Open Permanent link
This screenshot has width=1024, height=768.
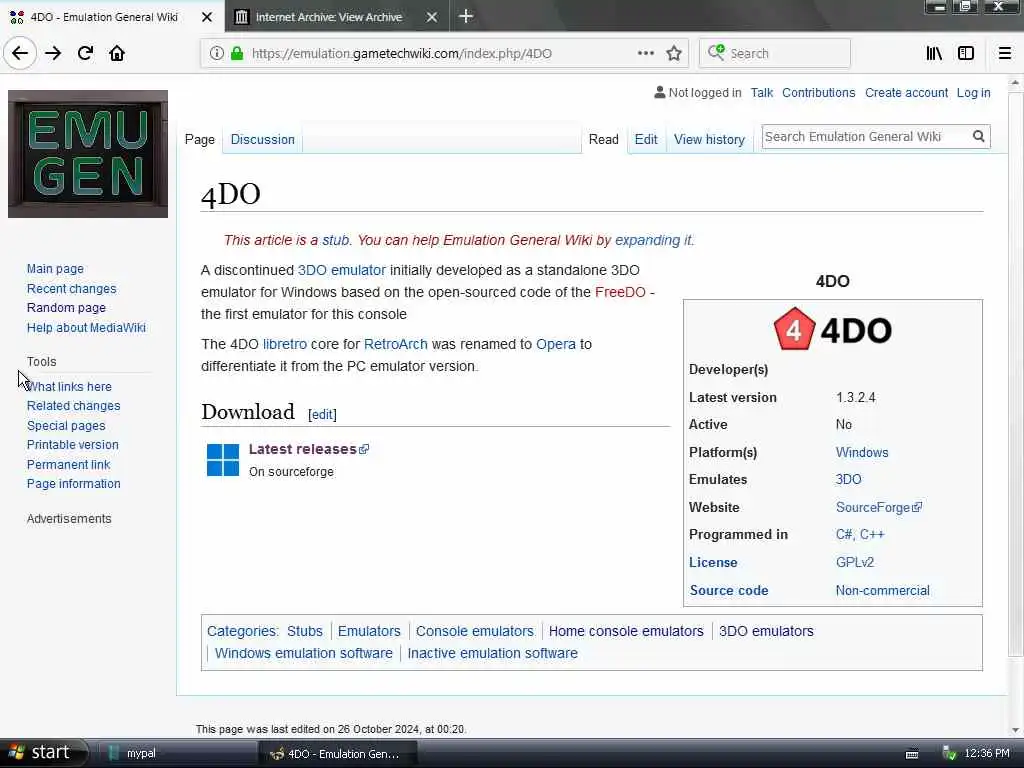click(x=68, y=464)
